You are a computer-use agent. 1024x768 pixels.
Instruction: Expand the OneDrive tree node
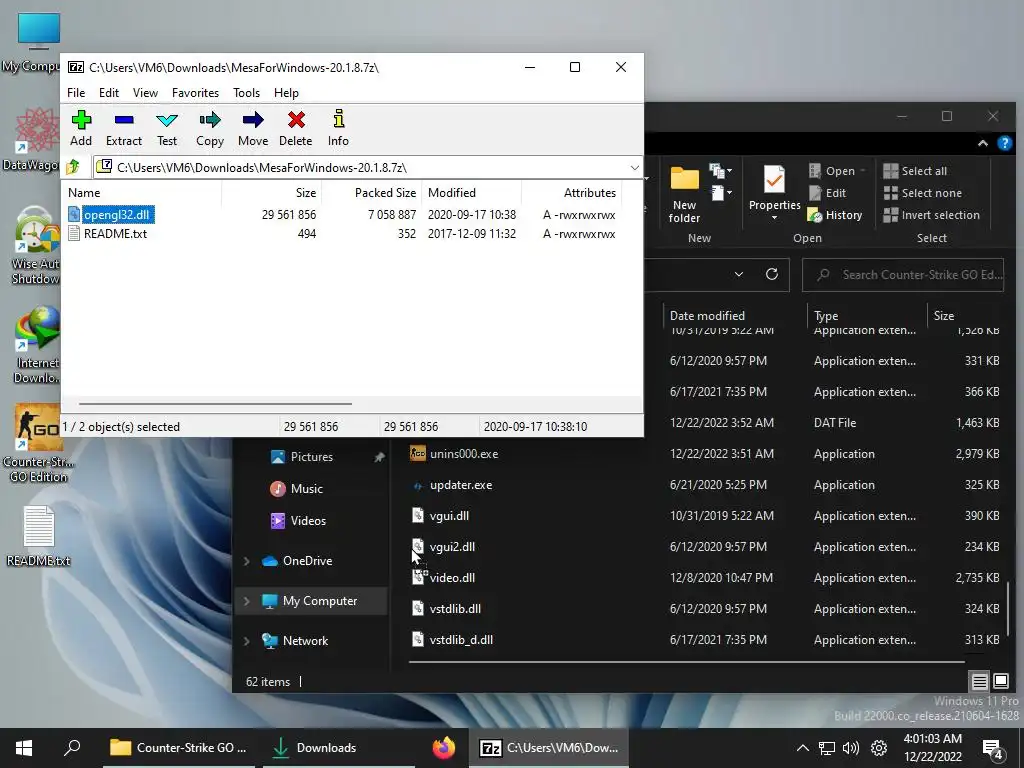[247, 561]
